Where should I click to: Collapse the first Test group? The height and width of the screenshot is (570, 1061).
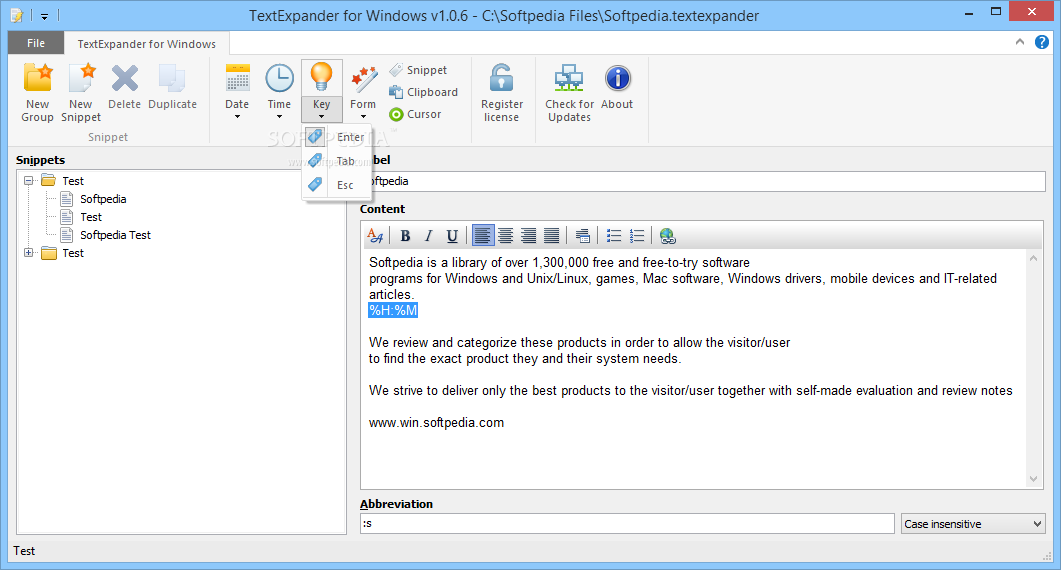click(28, 181)
